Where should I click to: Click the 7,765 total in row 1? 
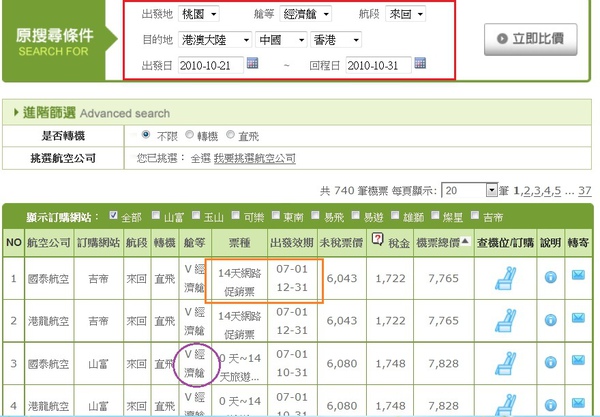click(443, 278)
